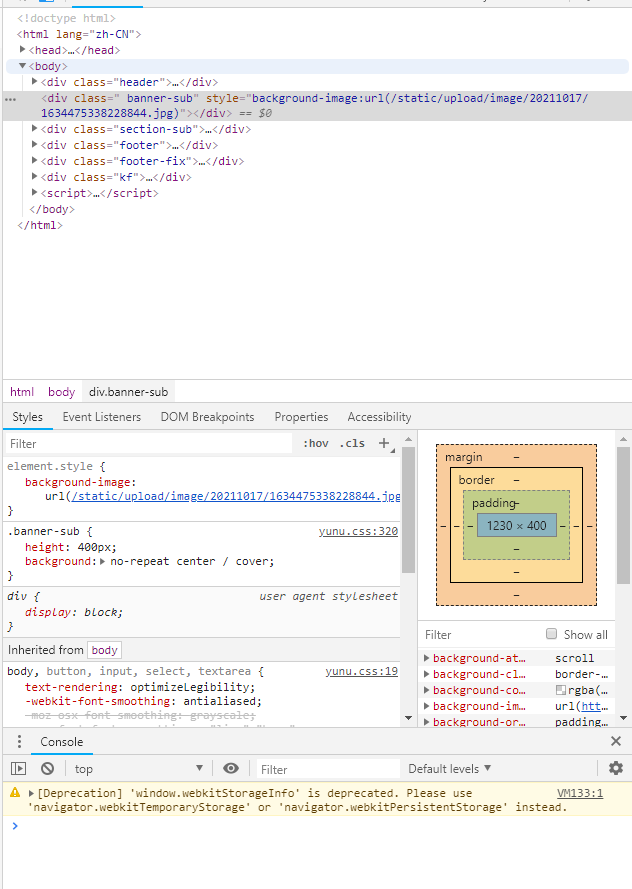The height and width of the screenshot is (889, 632).
Task: Click the Styles pane scroll down arrow
Action: [408, 718]
